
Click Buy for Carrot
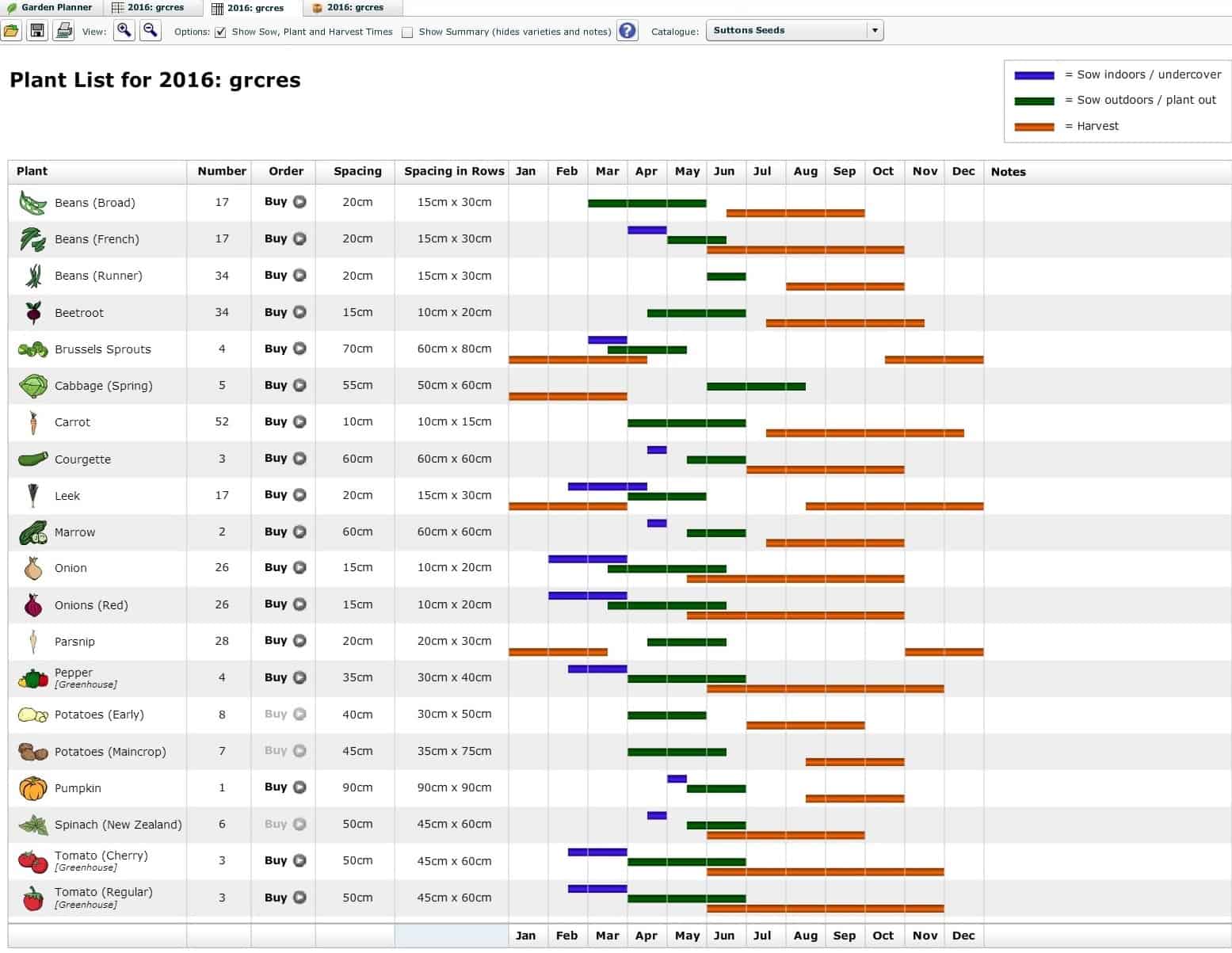tap(285, 421)
